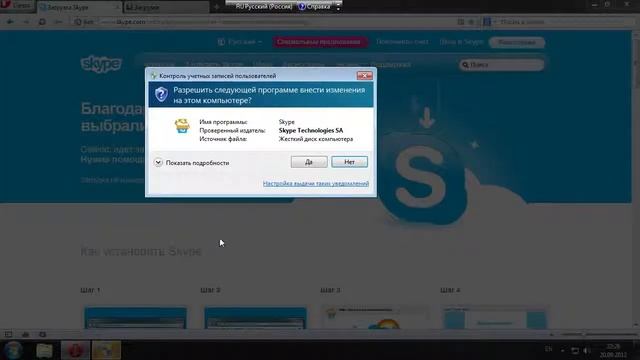Click the volume icon in system tray

tap(587, 351)
